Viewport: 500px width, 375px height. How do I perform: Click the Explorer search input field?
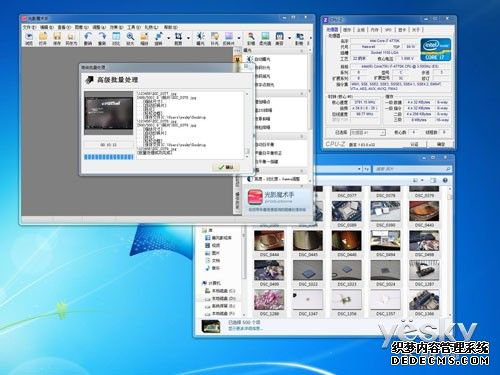413,169
